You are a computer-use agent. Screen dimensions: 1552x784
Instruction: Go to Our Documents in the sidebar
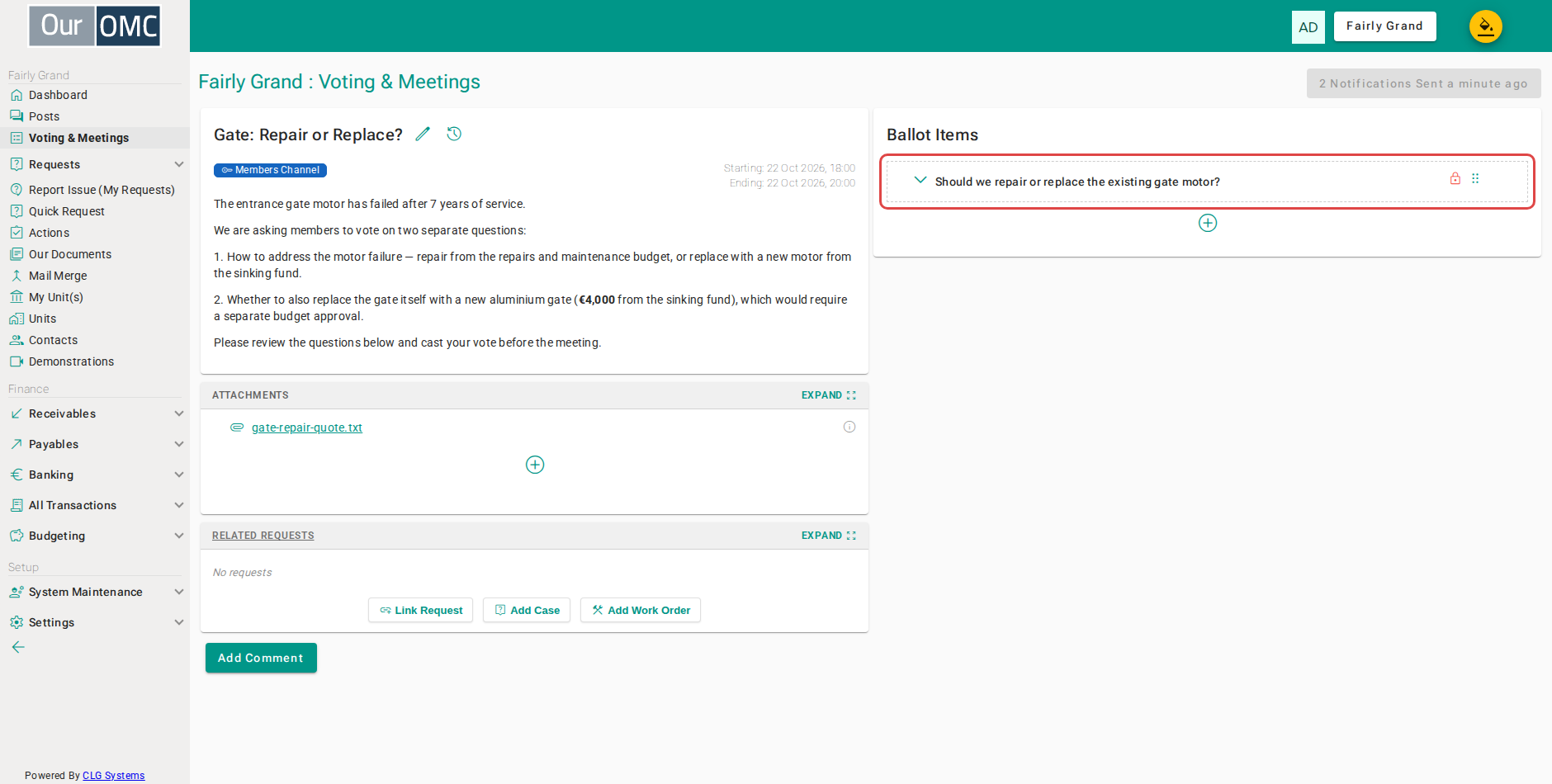click(x=70, y=254)
